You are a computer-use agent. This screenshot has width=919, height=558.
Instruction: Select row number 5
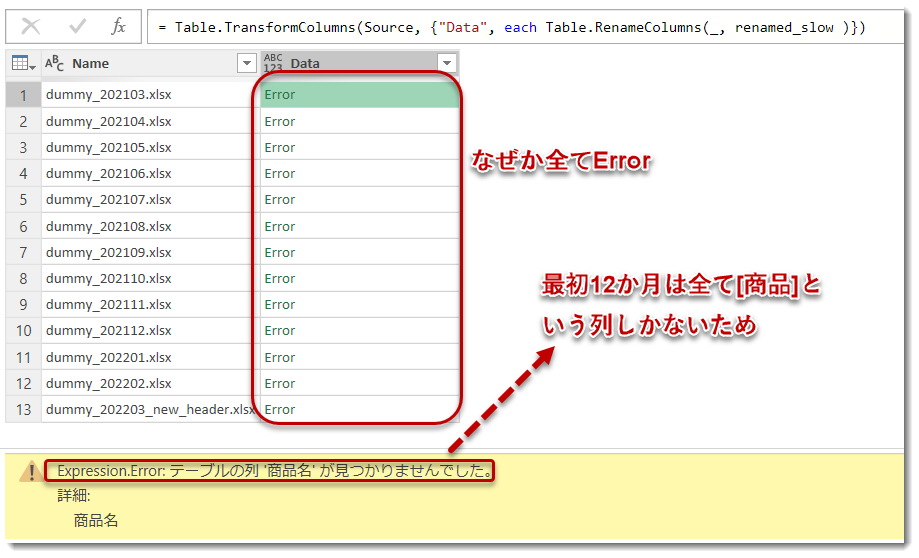23,200
